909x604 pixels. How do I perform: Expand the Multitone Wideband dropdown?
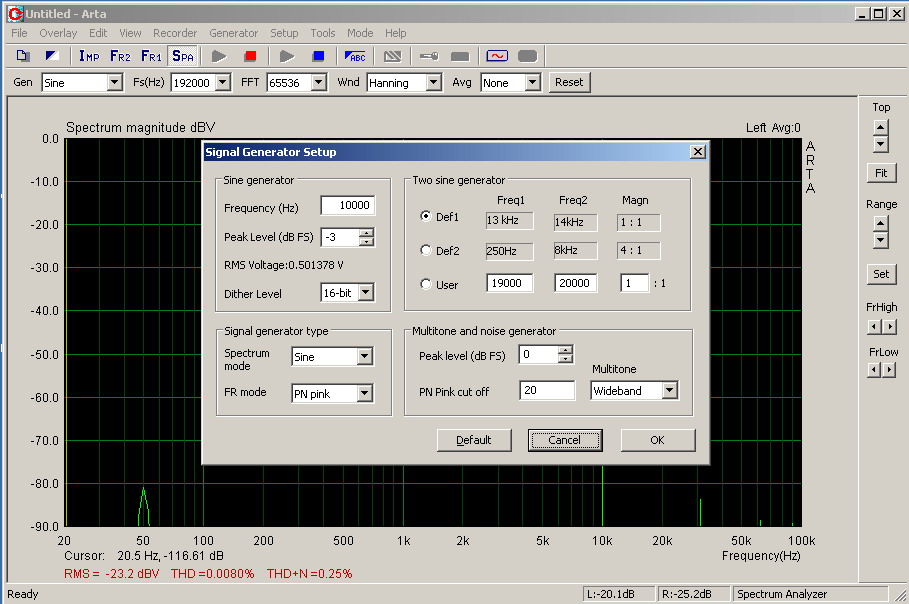click(669, 391)
